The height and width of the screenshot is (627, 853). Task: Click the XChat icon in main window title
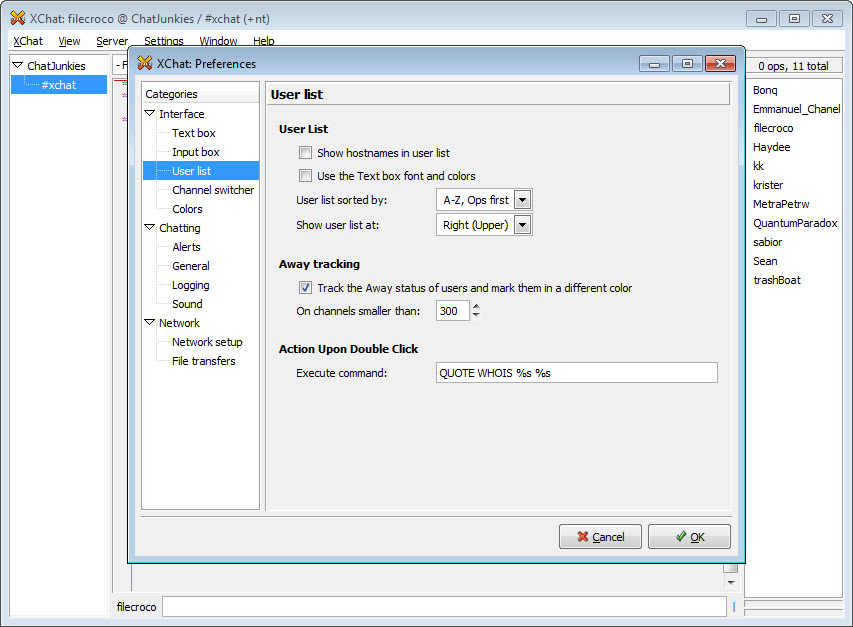point(17,18)
